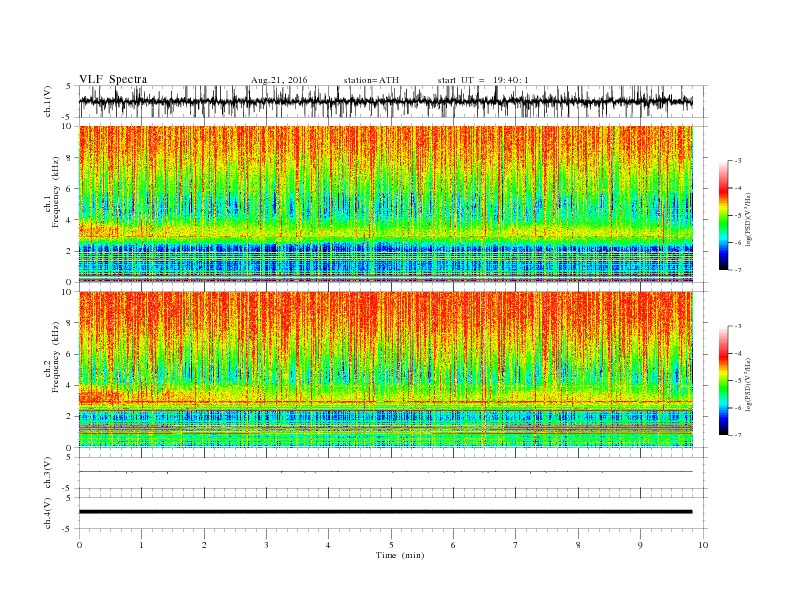This screenshot has width=792, height=612.
Task: Click the ch.2 spectrogram color scale bar
Action: 723,381
